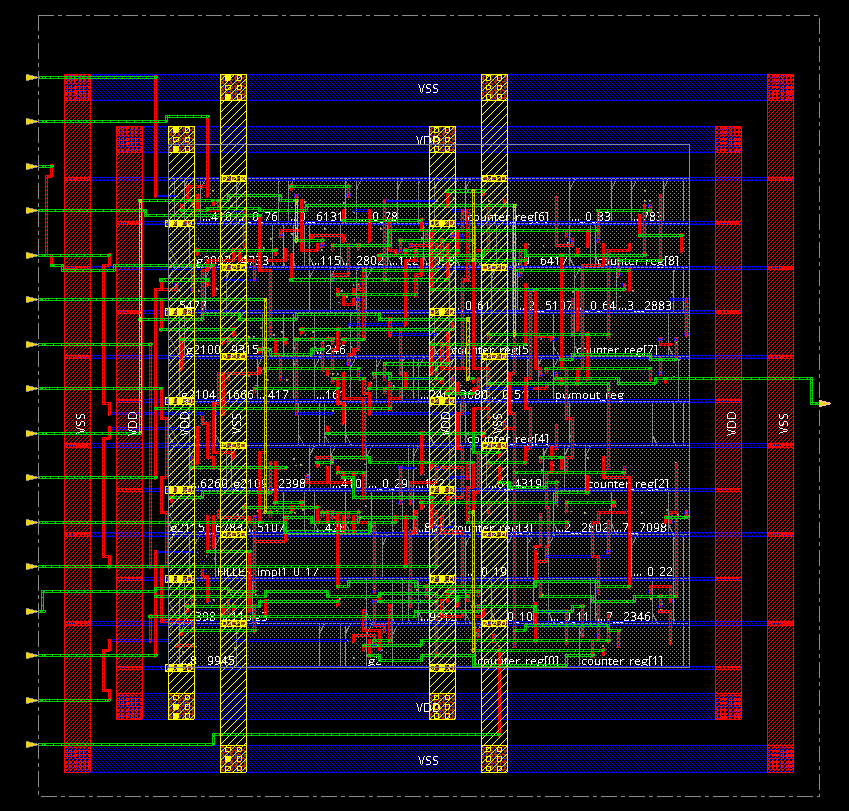Select the counter_reg[8] cell label

pyautogui.click(x=637, y=261)
